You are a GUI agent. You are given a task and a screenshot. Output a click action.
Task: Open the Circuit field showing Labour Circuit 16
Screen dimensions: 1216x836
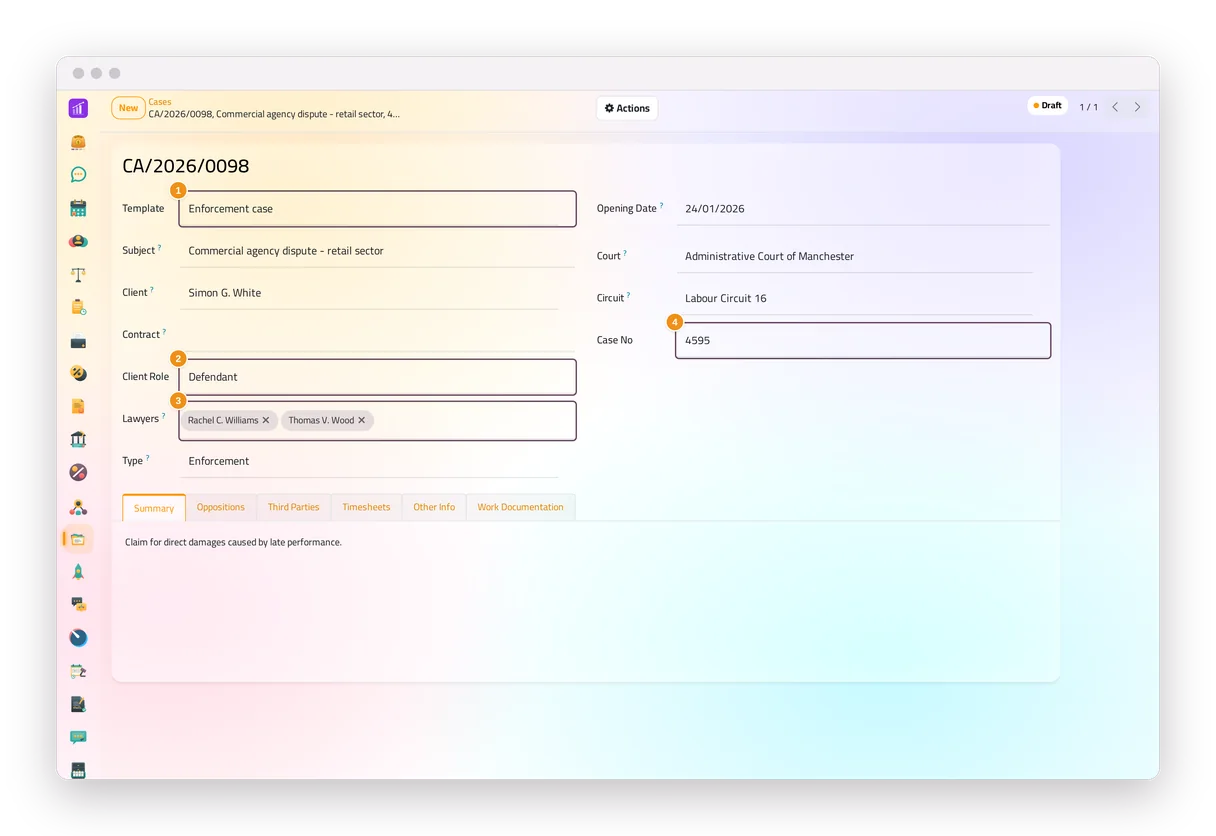tap(855, 298)
